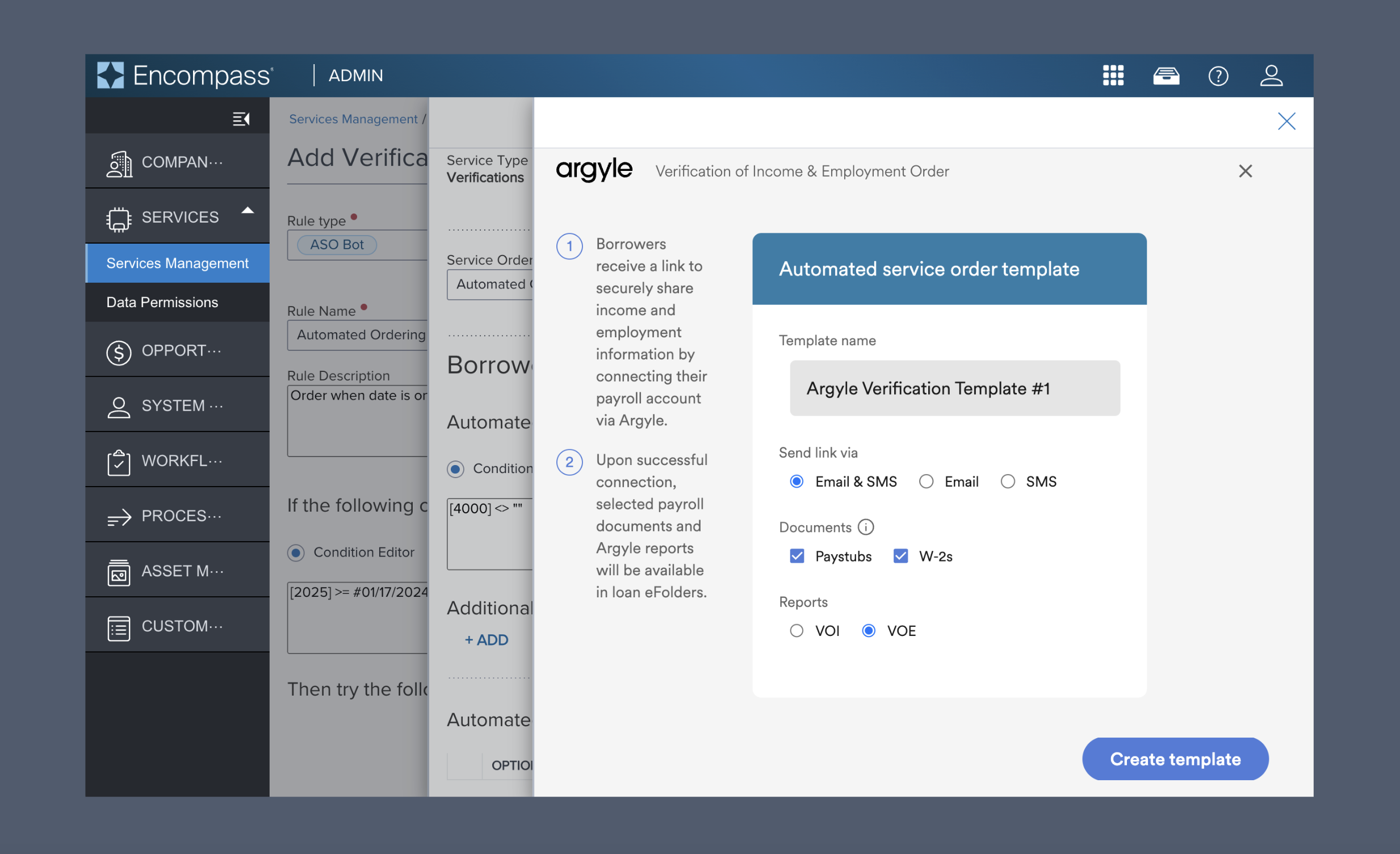Expand SYSTEM sidebar section
This screenshot has height=854, width=1400.
coord(177,405)
